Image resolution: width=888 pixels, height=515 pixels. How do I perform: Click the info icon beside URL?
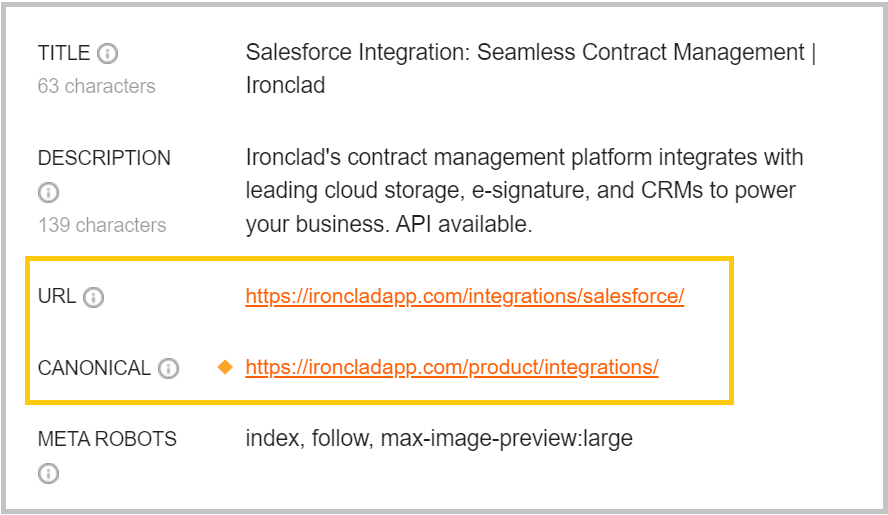click(x=93, y=297)
